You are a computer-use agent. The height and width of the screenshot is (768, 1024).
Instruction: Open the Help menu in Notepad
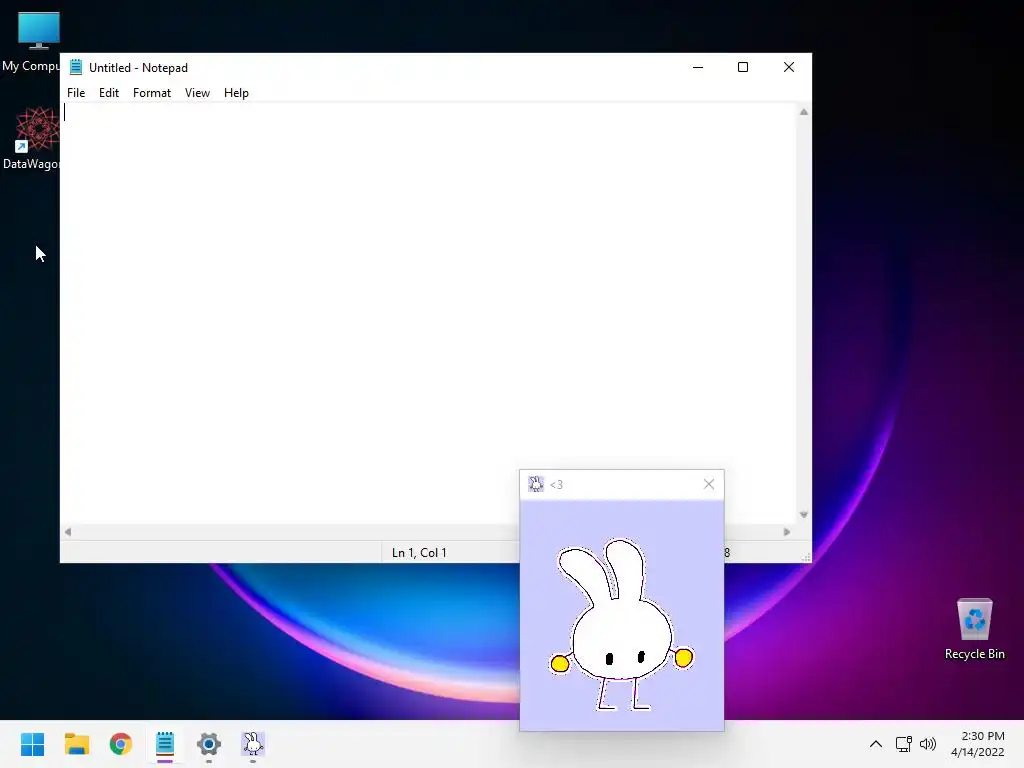pyautogui.click(x=236, y=93)
